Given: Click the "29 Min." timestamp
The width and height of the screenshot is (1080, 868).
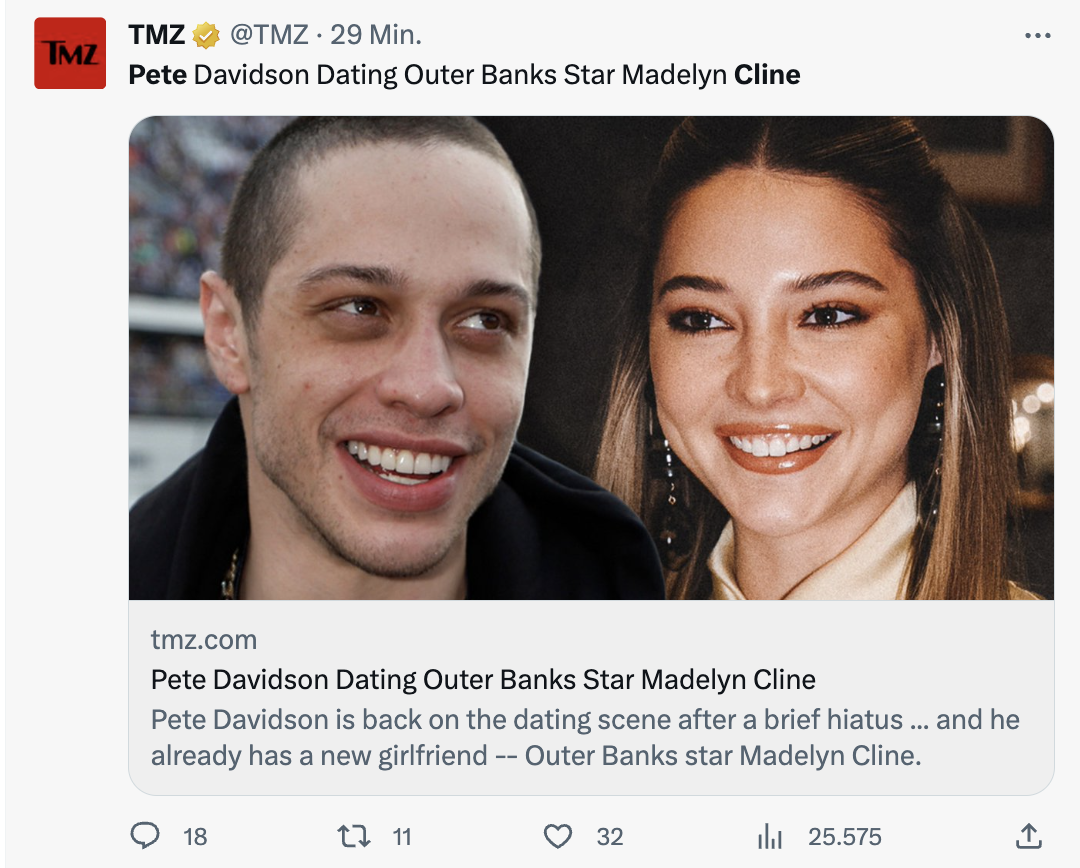Looking at the screenshot, I should 376,35.
